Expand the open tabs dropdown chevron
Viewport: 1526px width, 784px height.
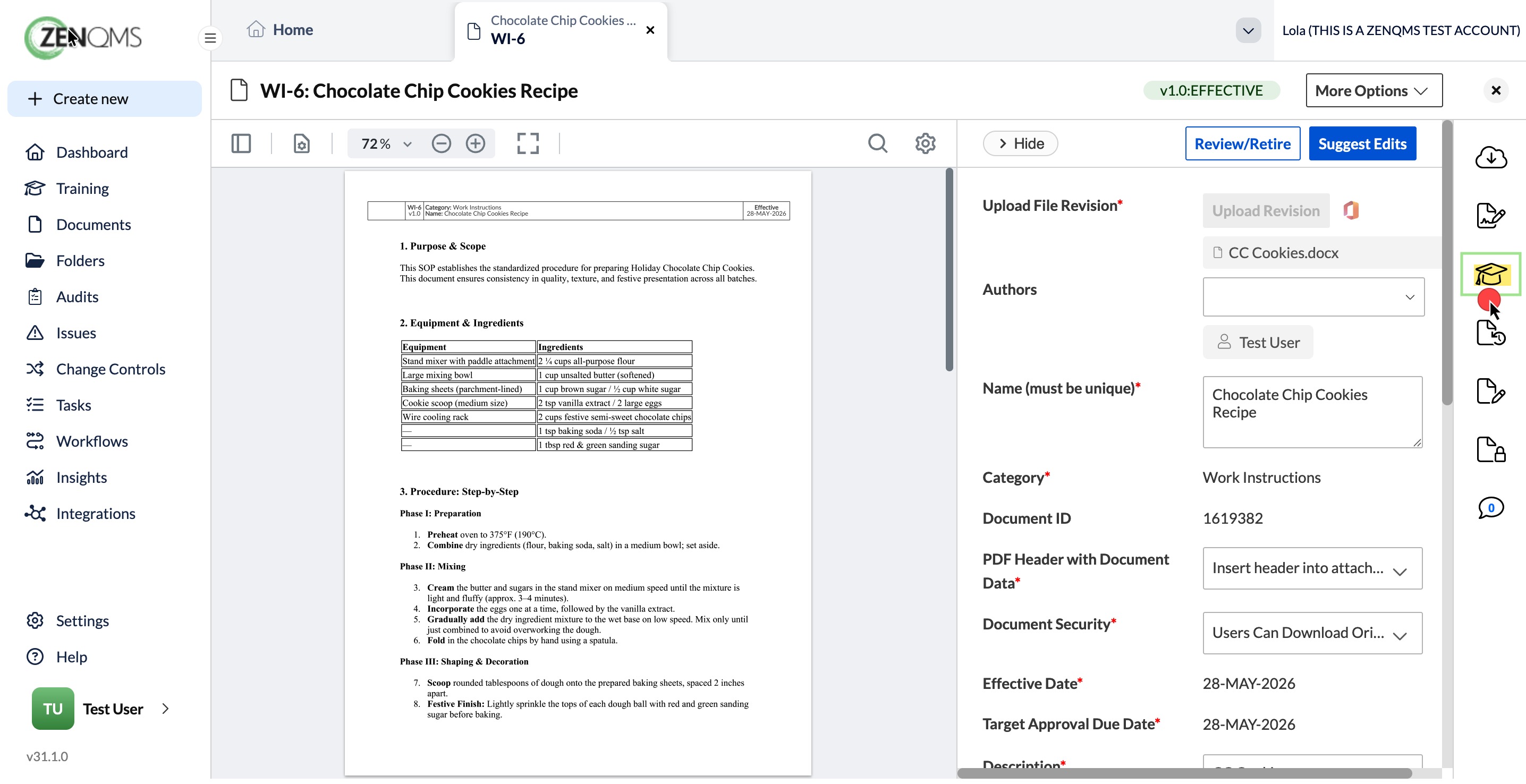click(x=1248, y=30)
